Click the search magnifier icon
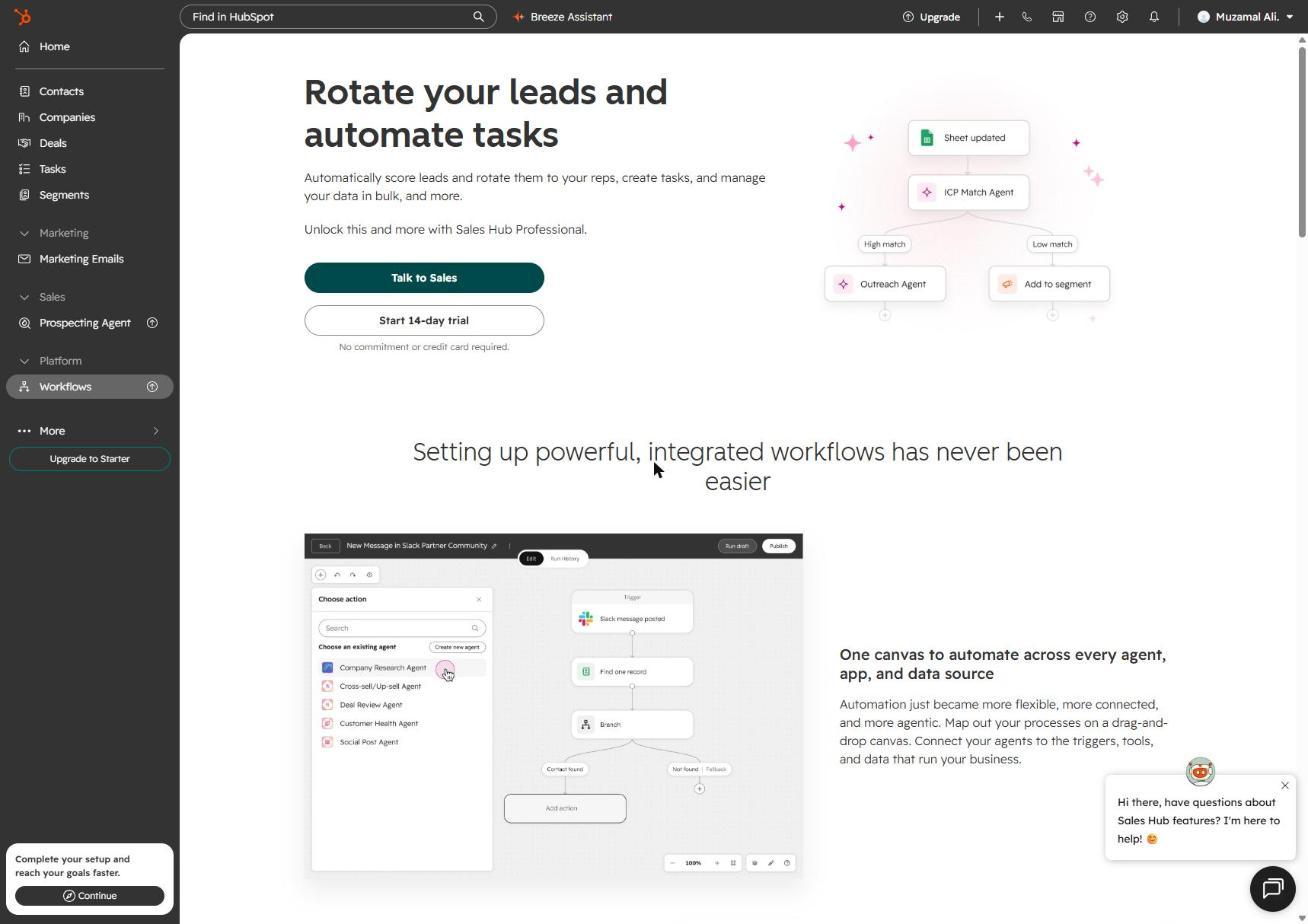Viewport: 1308px width, 924px height. coord(478,17)
